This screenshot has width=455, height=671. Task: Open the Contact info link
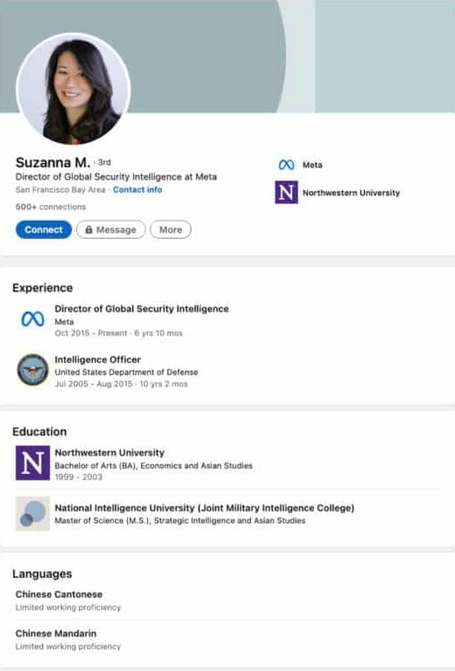(x=137, y=190)
